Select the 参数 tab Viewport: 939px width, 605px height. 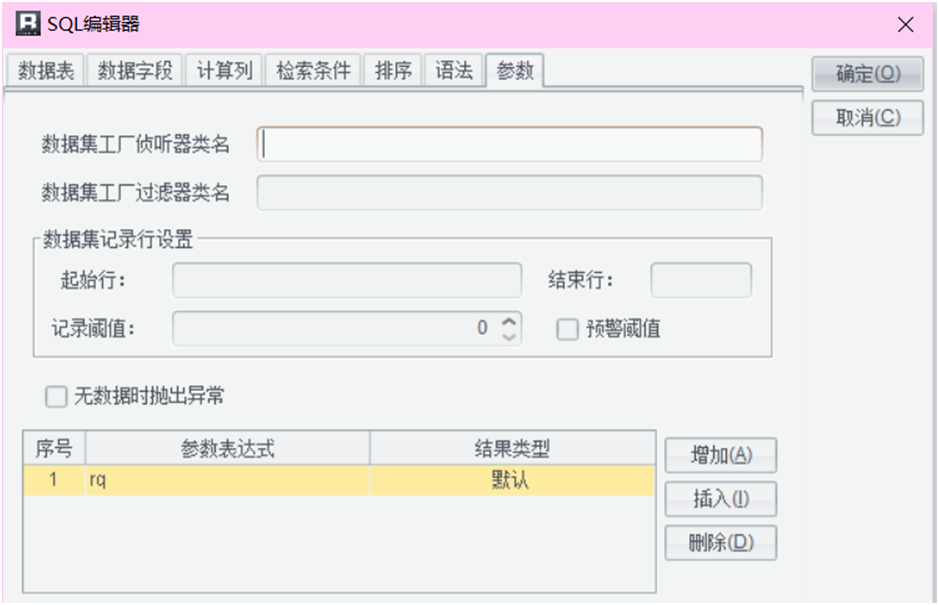click(x=515, y=72)
